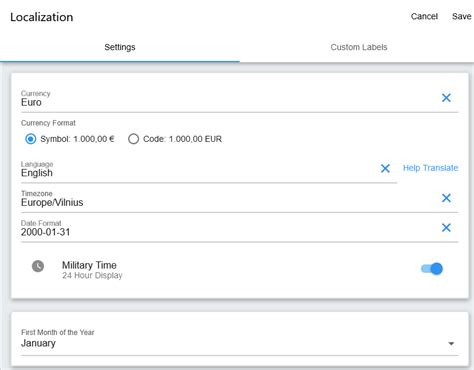Click the Military Time label row

(239, 269)
